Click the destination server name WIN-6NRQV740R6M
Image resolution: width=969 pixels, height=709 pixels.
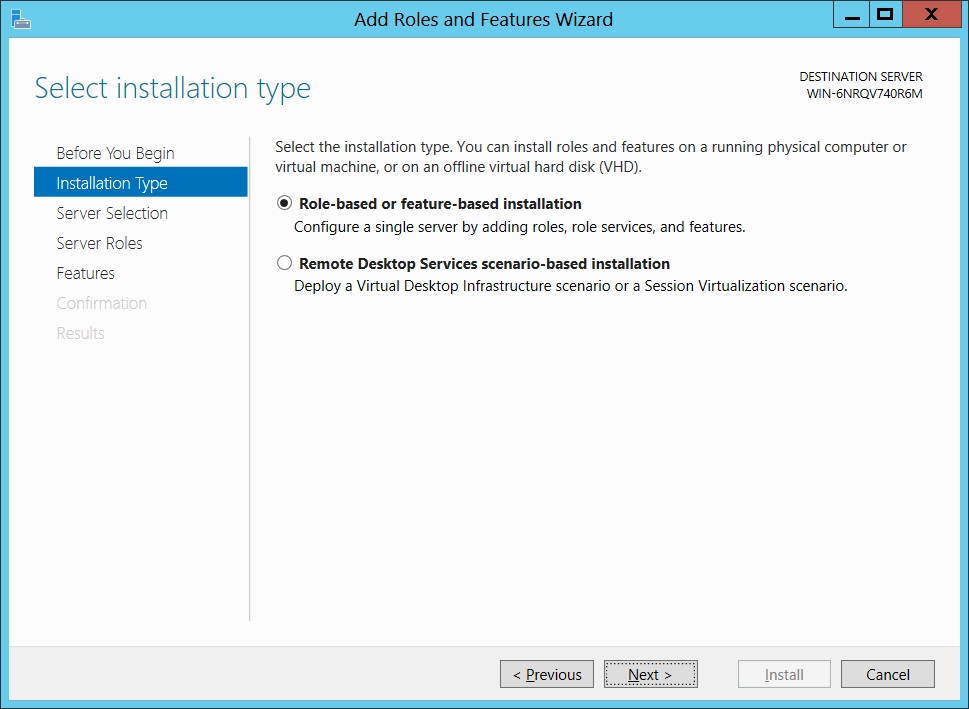pyautogui.click(x=864, y=94)
